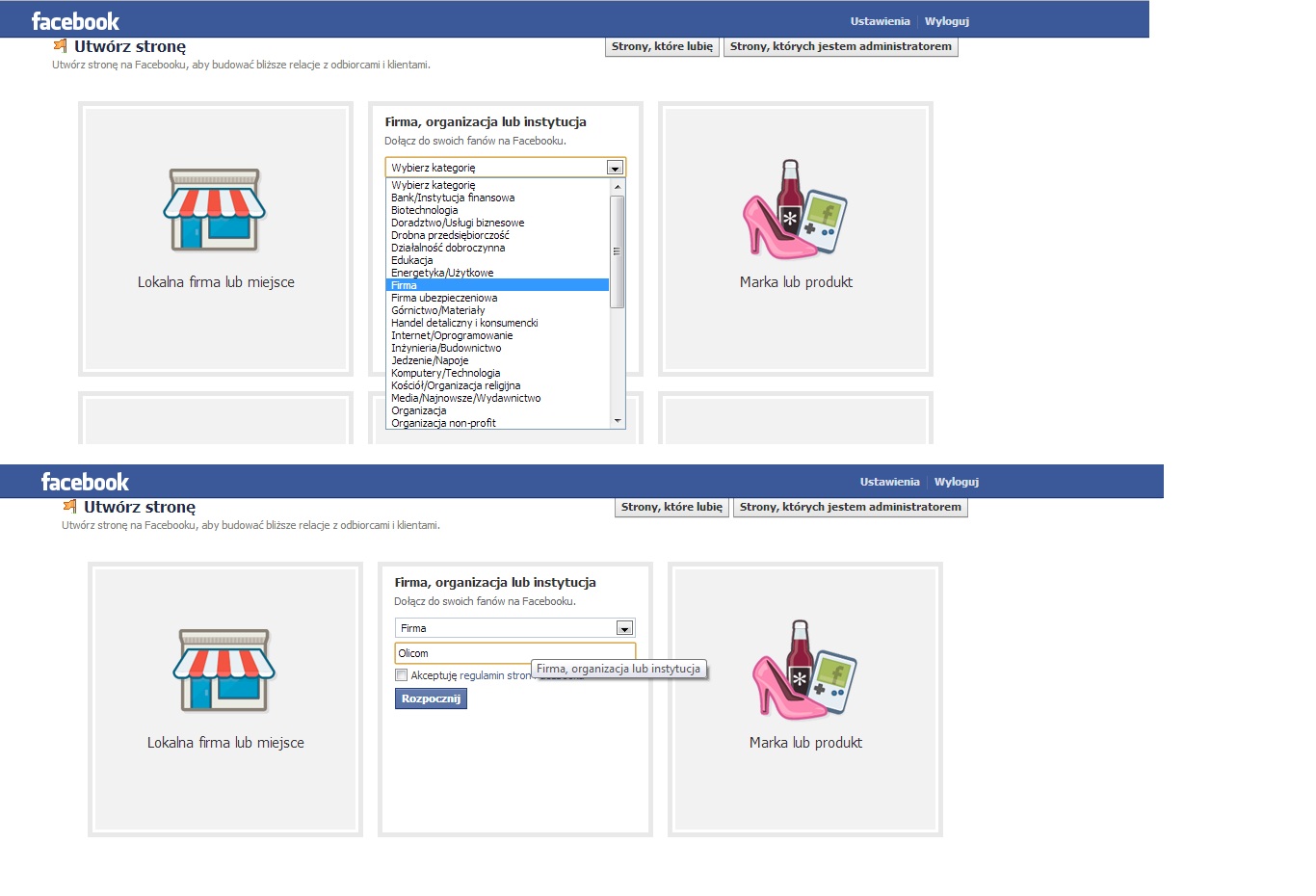1316x896 pixels.
Task: Select the storefront icon beside the open category list
Action: point(215,210)
